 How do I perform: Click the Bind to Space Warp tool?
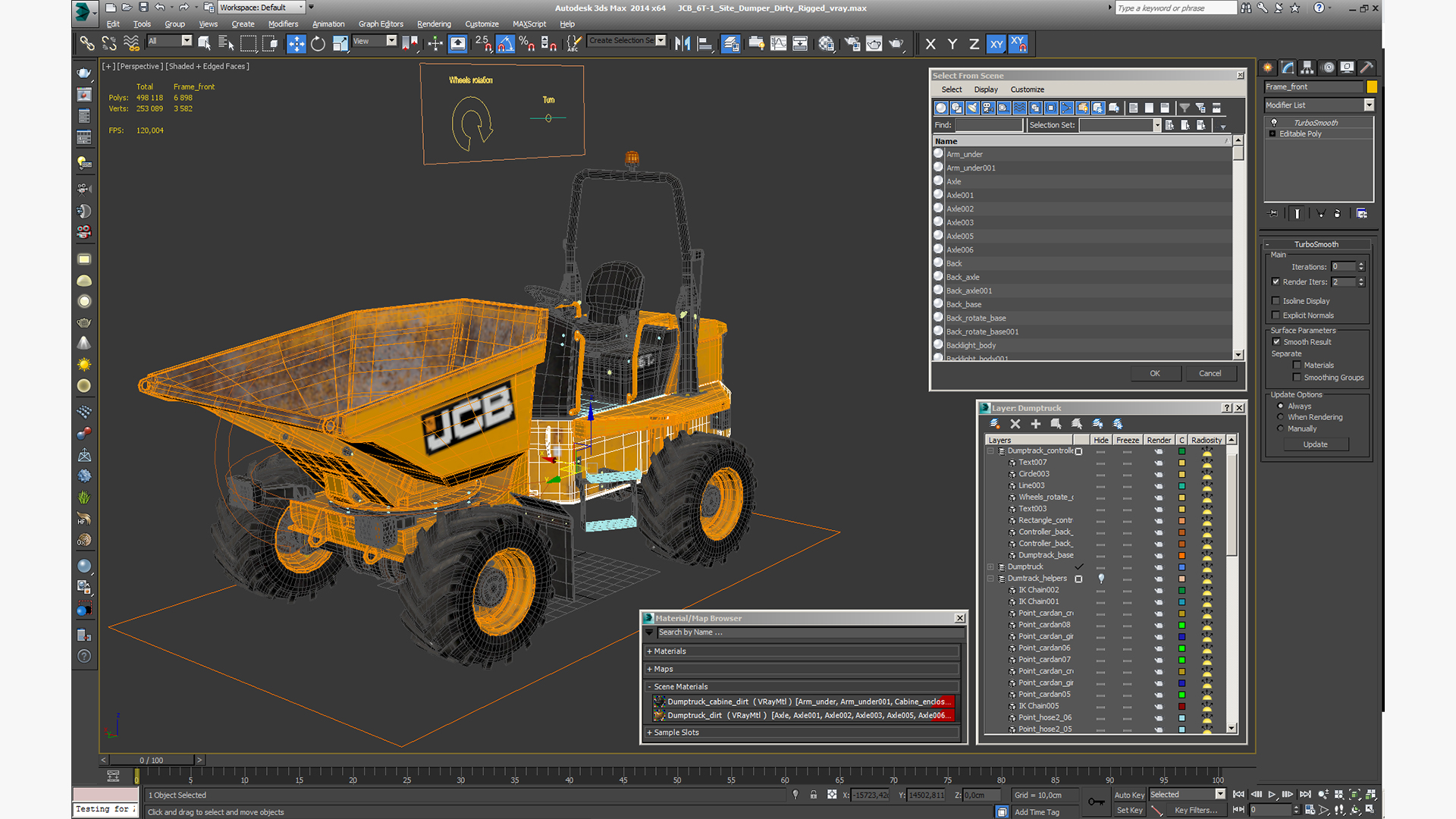tap(131, 44)
